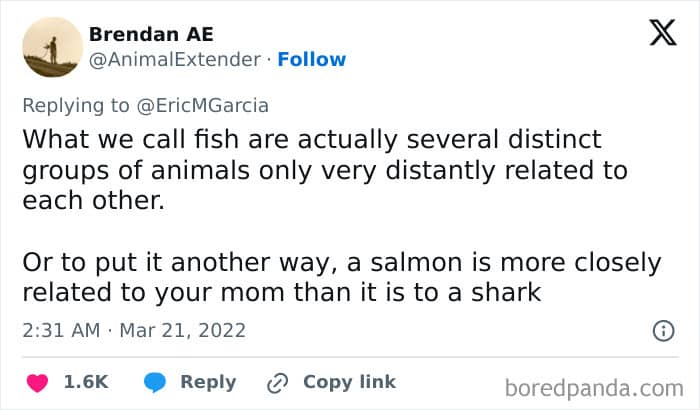The width and height of the screenshot is (700, 410).
Task: Click the Mar 21, 2022 date
Action: pyautogui.click(x=183, y=330)
